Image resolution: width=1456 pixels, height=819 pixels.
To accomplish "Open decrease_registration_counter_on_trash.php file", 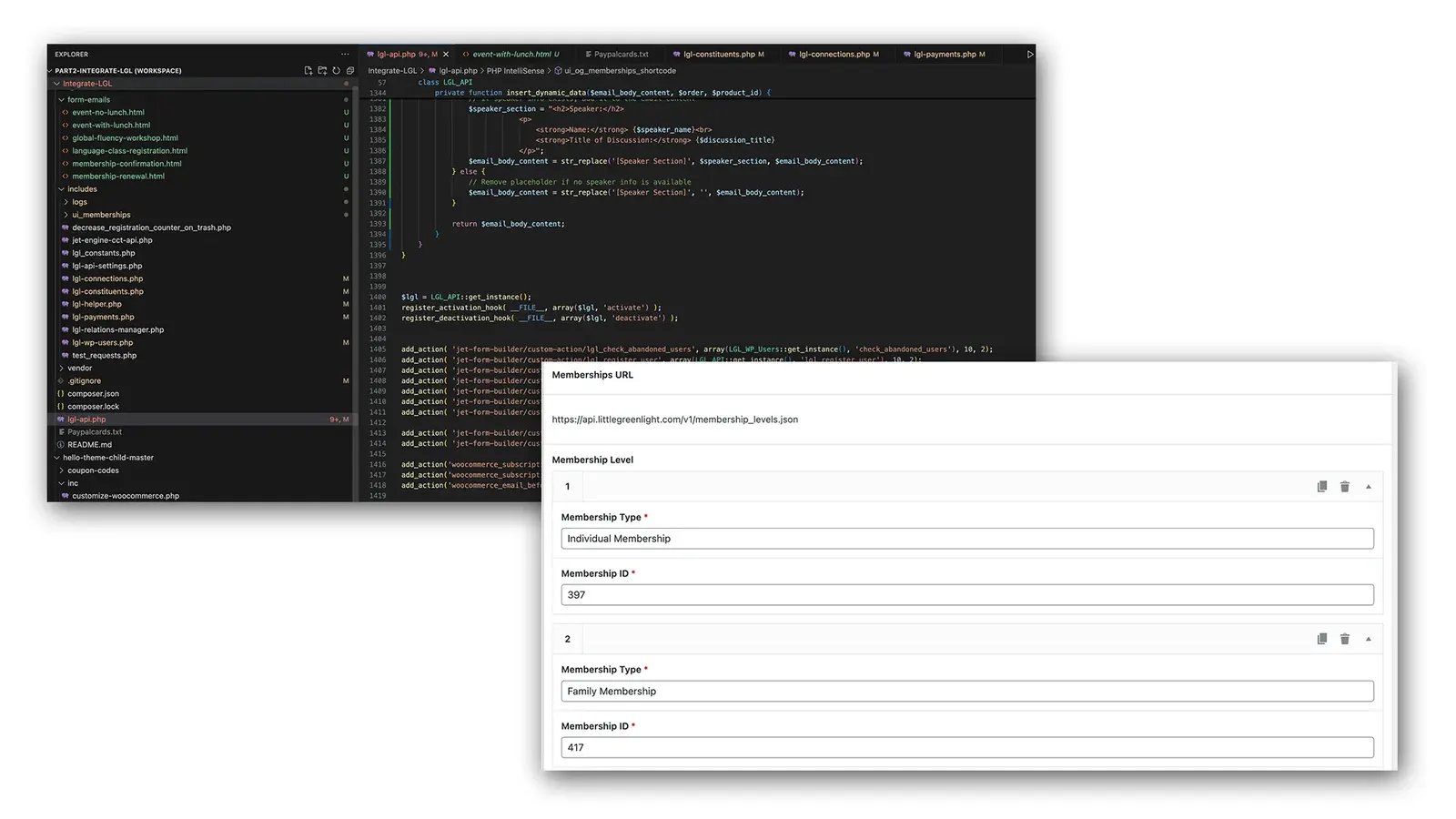I will 151,227.
